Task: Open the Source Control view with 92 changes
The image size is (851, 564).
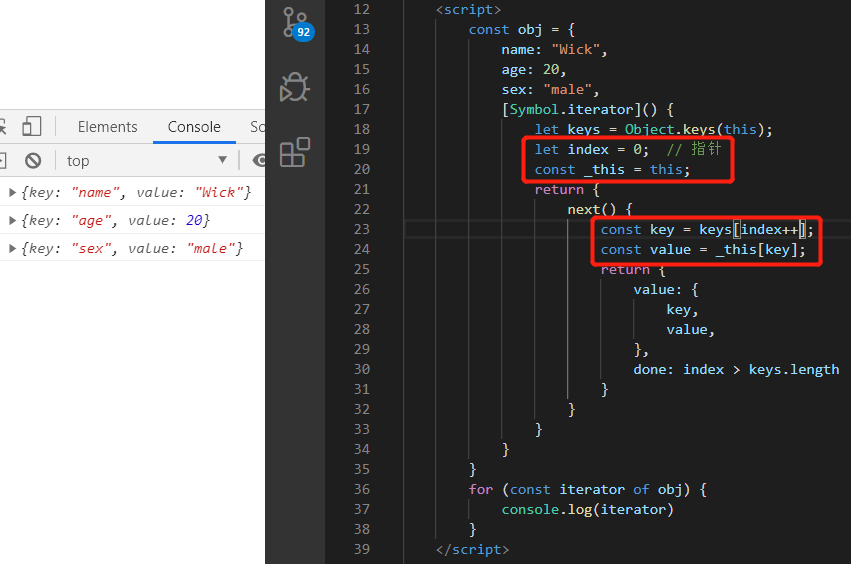Action: [297, 24]
